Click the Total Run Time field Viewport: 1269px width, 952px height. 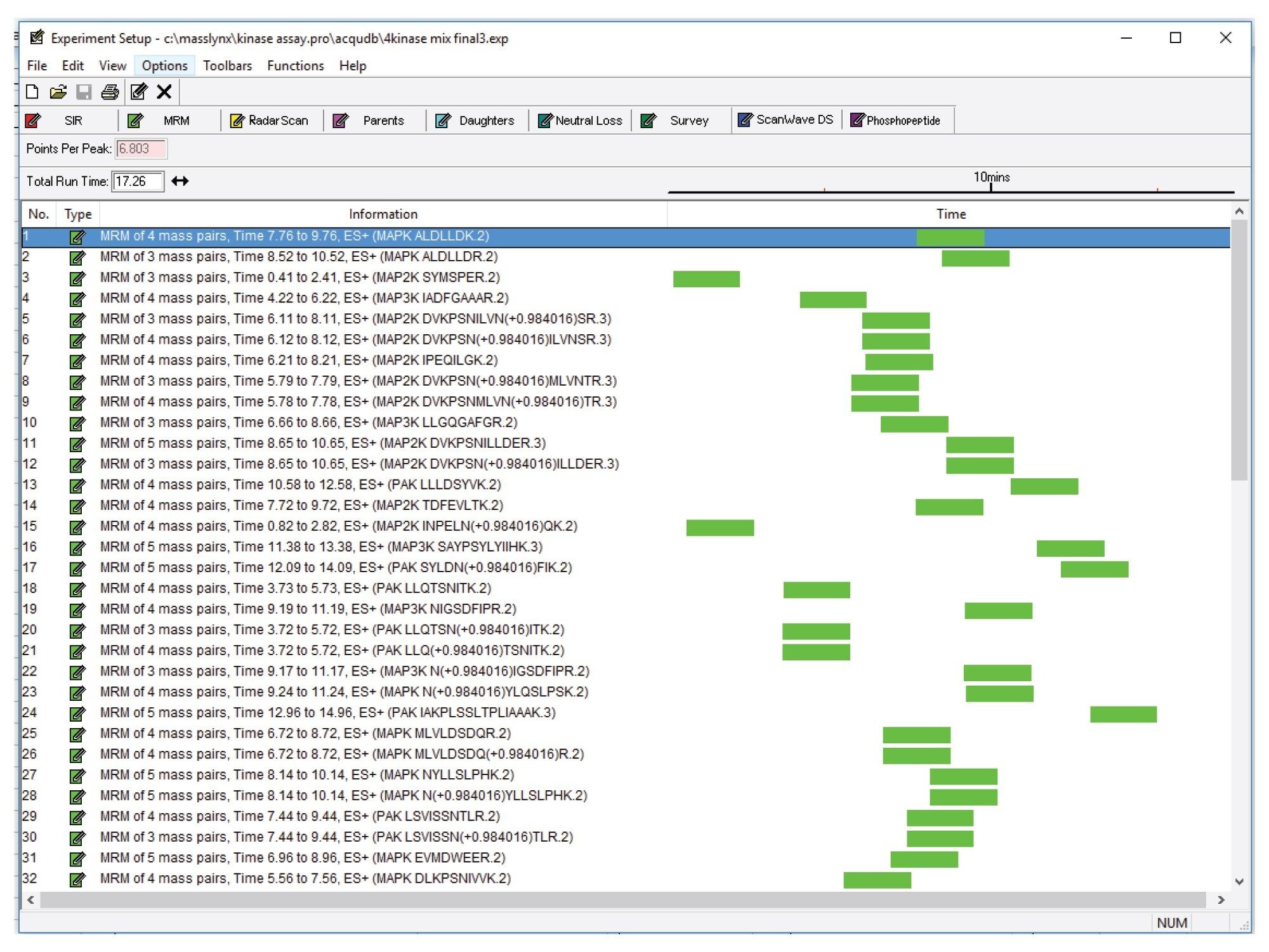pyautogui.click(x=138, y=181)
